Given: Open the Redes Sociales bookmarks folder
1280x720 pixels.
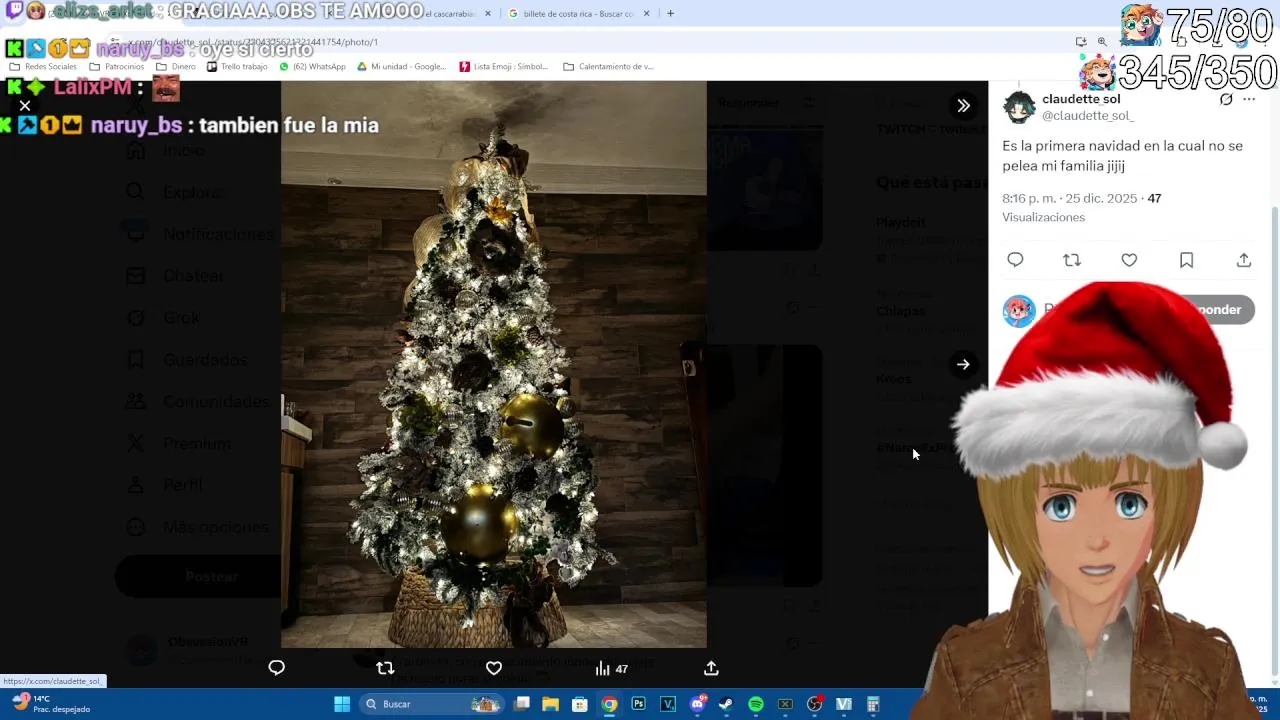Looking at the screenshot, I should [x=43, y=67].
